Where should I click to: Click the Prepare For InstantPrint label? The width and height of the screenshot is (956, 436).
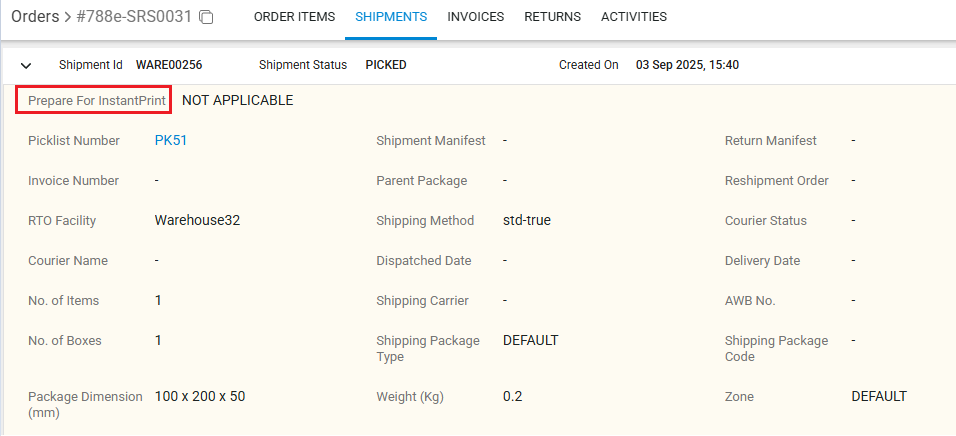pyautogui.click(x=96, y=100)
